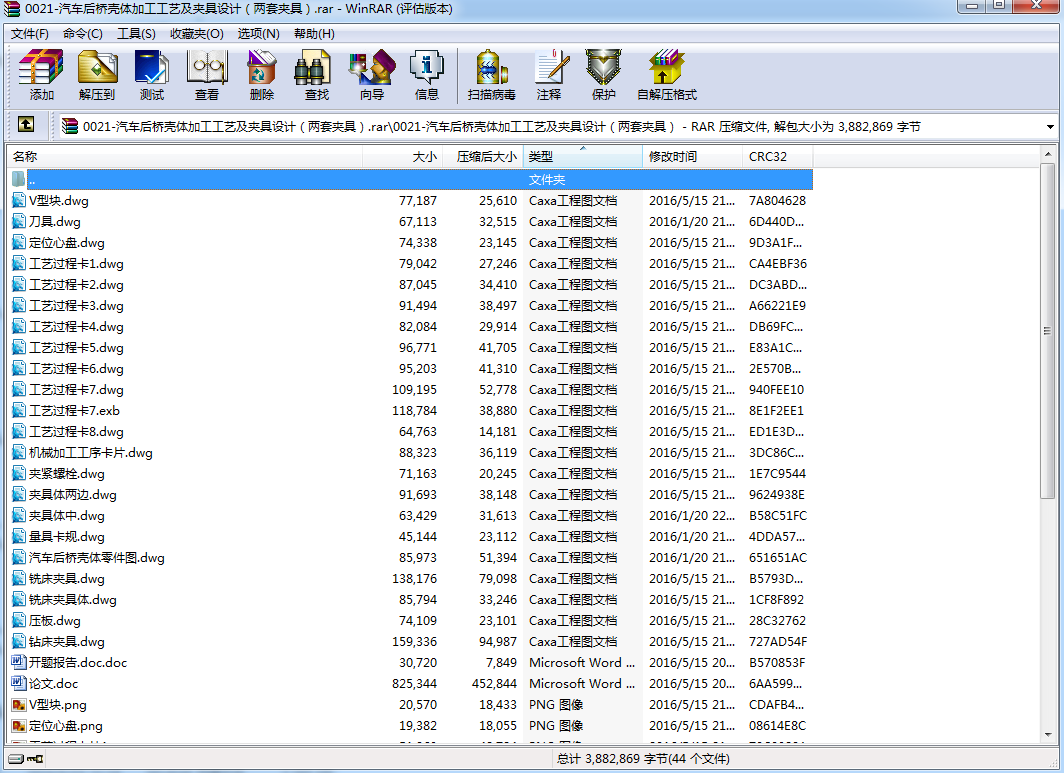Select file 工艺过程卡4.dwg
1064x773 pixels.
tap(76, 327)
